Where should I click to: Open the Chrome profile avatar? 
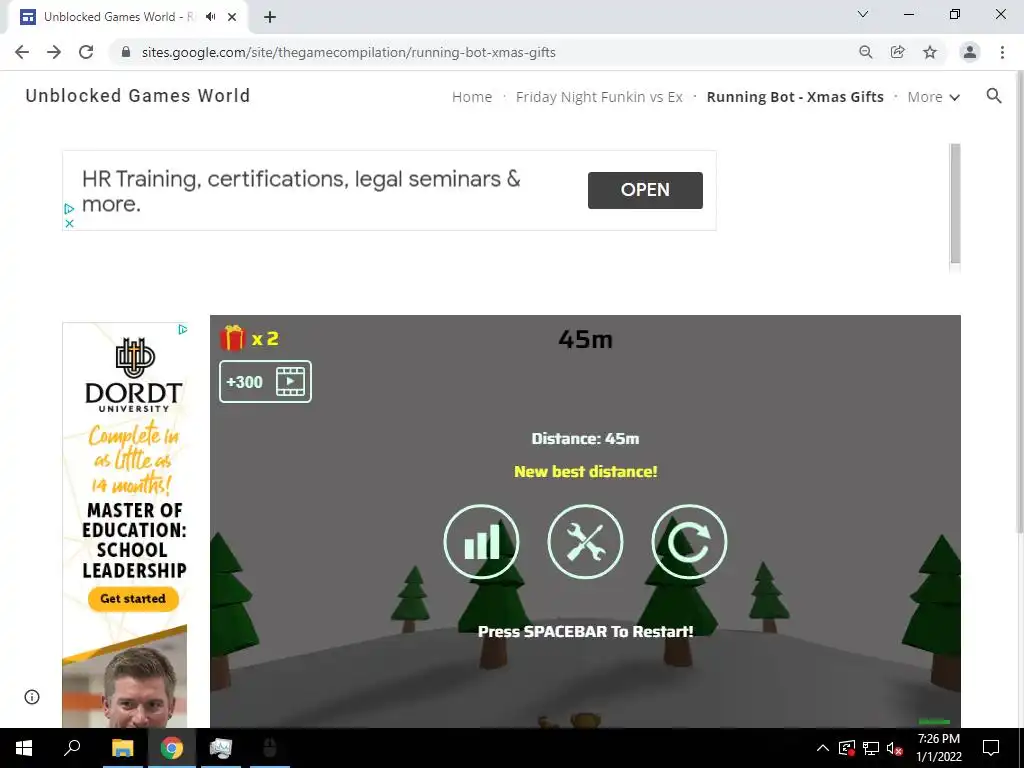[x=970, y=52]
